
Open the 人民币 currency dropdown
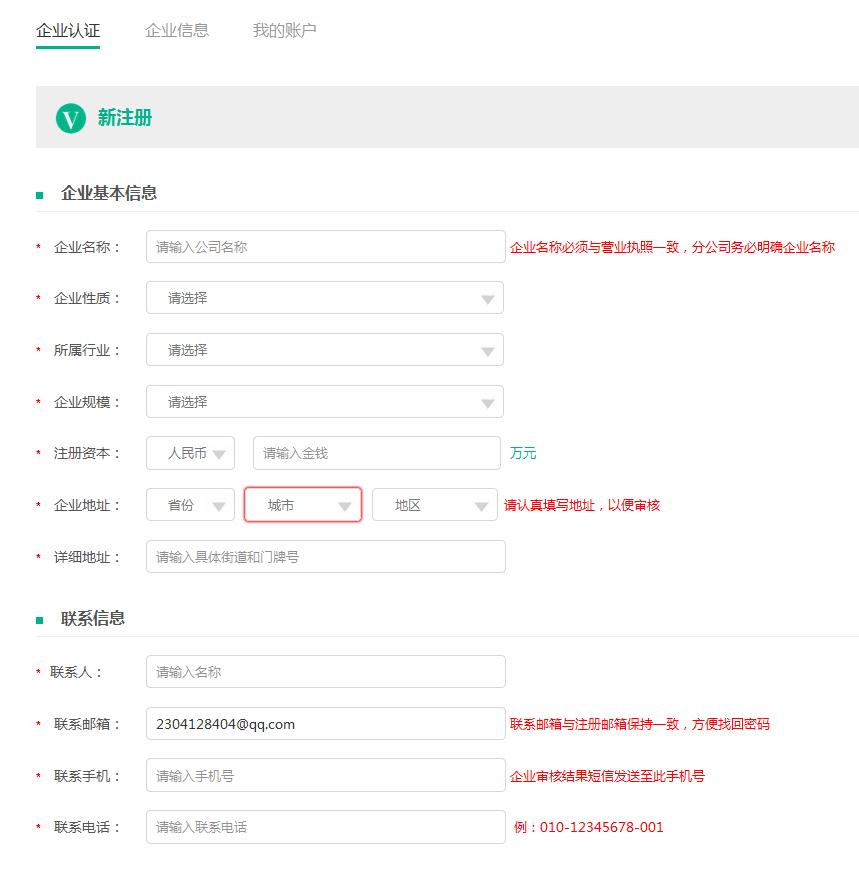pos(190,453)
